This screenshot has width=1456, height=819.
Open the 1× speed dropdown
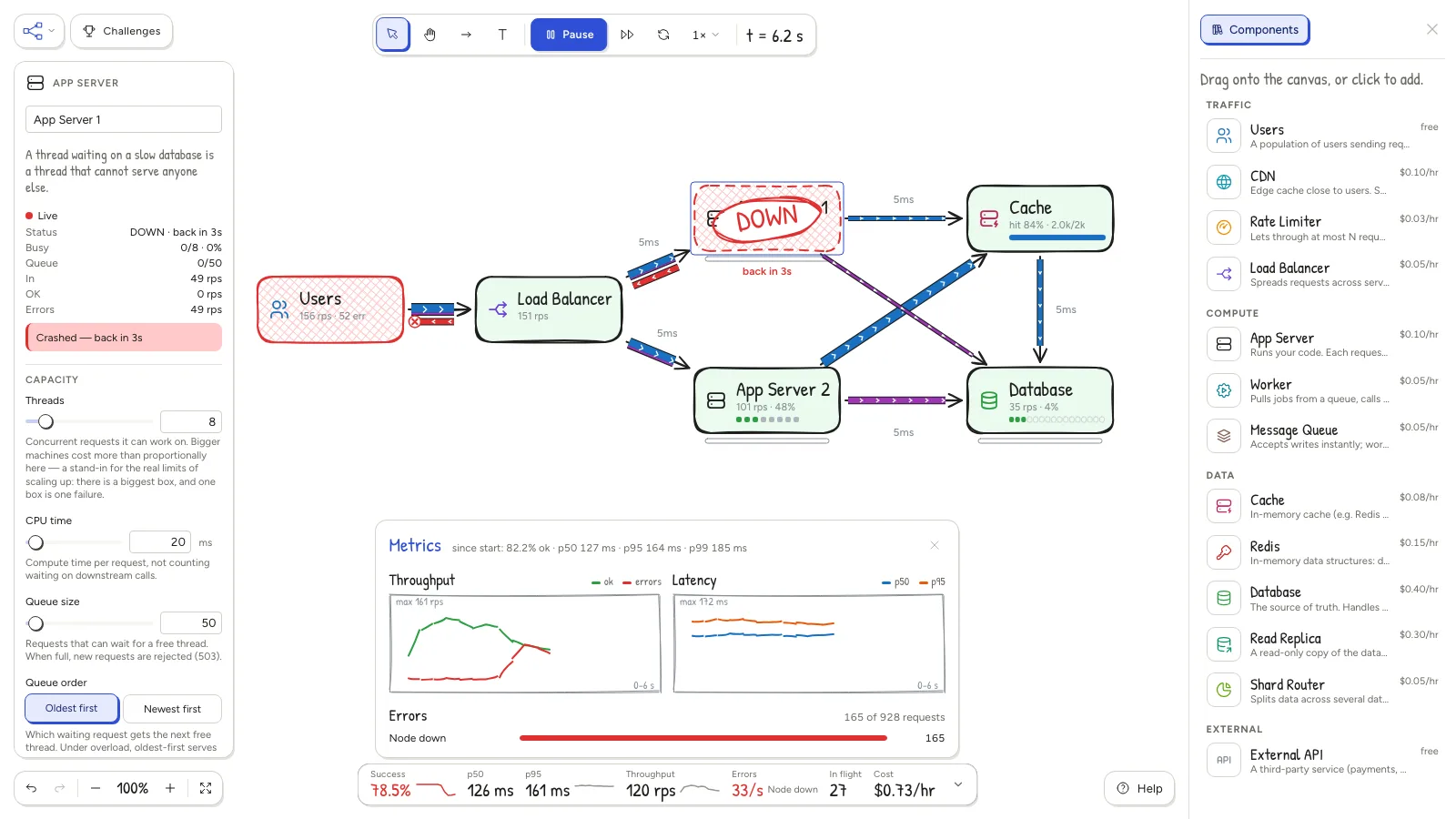[x=705, y=35]
